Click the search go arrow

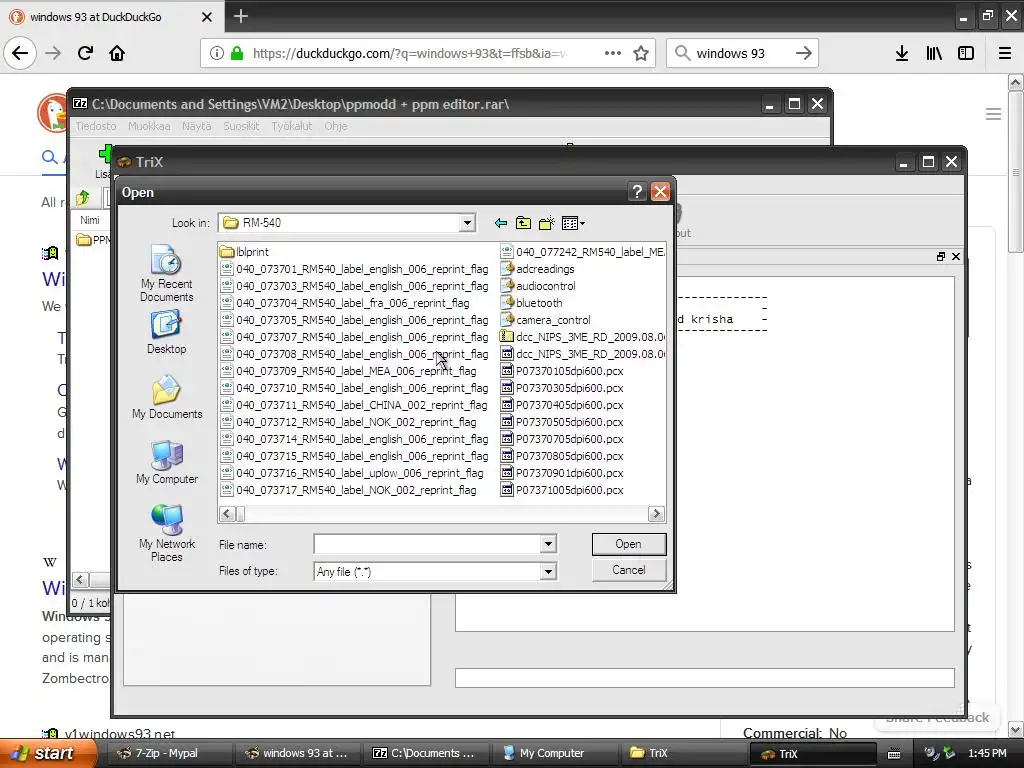pyautogui.click(x=804, y=53)
